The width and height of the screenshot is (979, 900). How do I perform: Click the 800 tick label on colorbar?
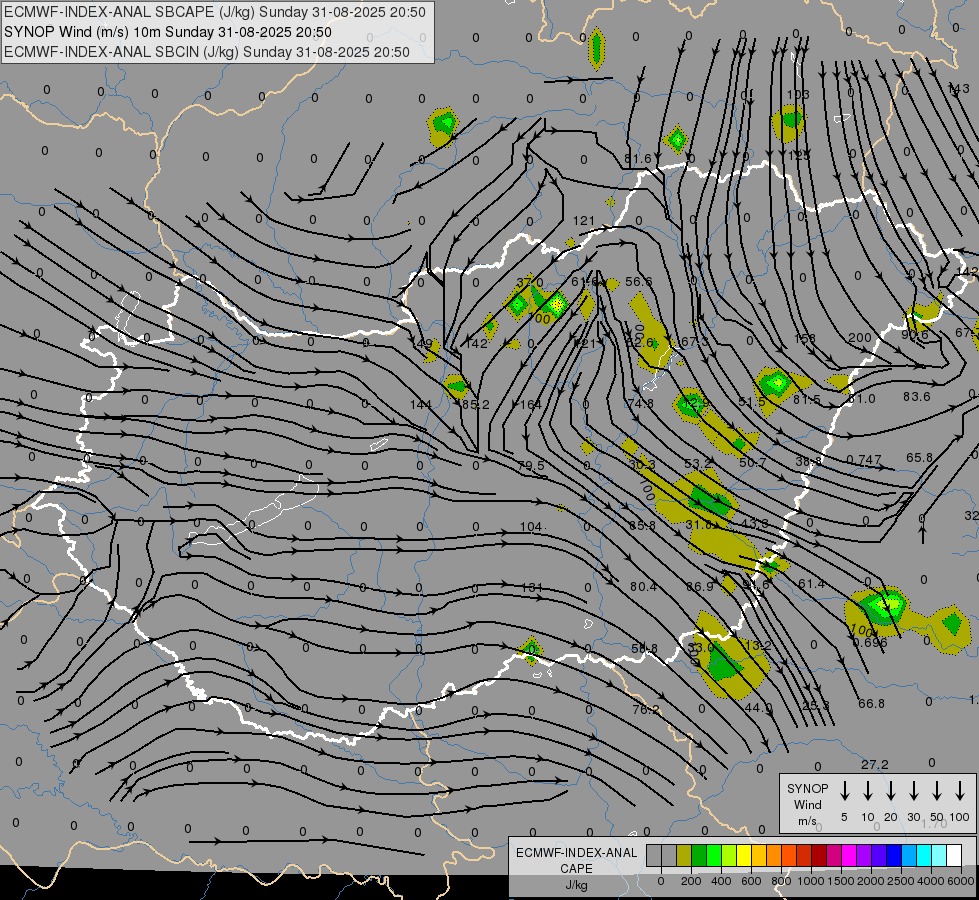[781, 881]
